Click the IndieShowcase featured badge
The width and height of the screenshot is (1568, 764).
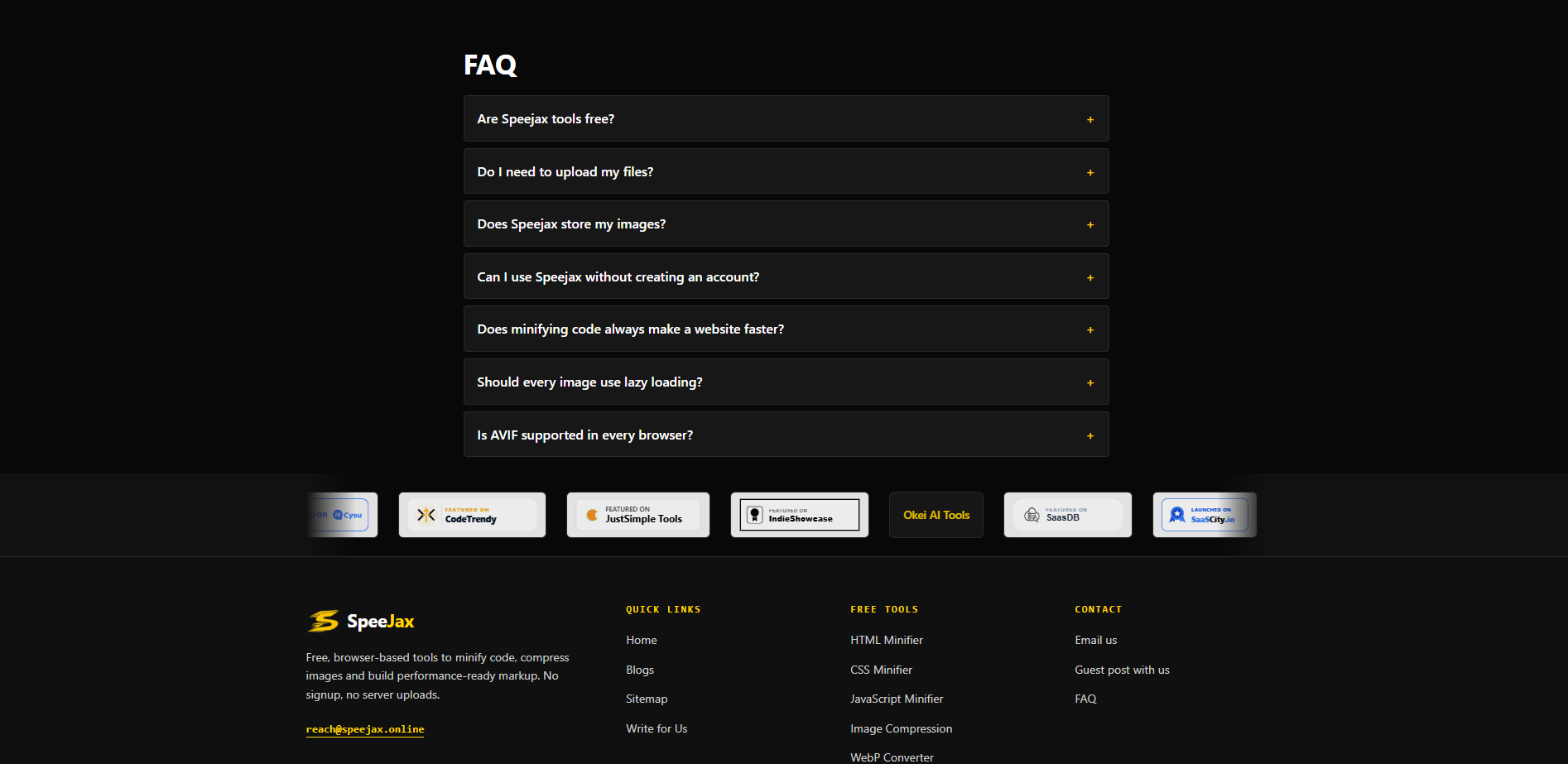pyautogui.click(x=800, y=515)
